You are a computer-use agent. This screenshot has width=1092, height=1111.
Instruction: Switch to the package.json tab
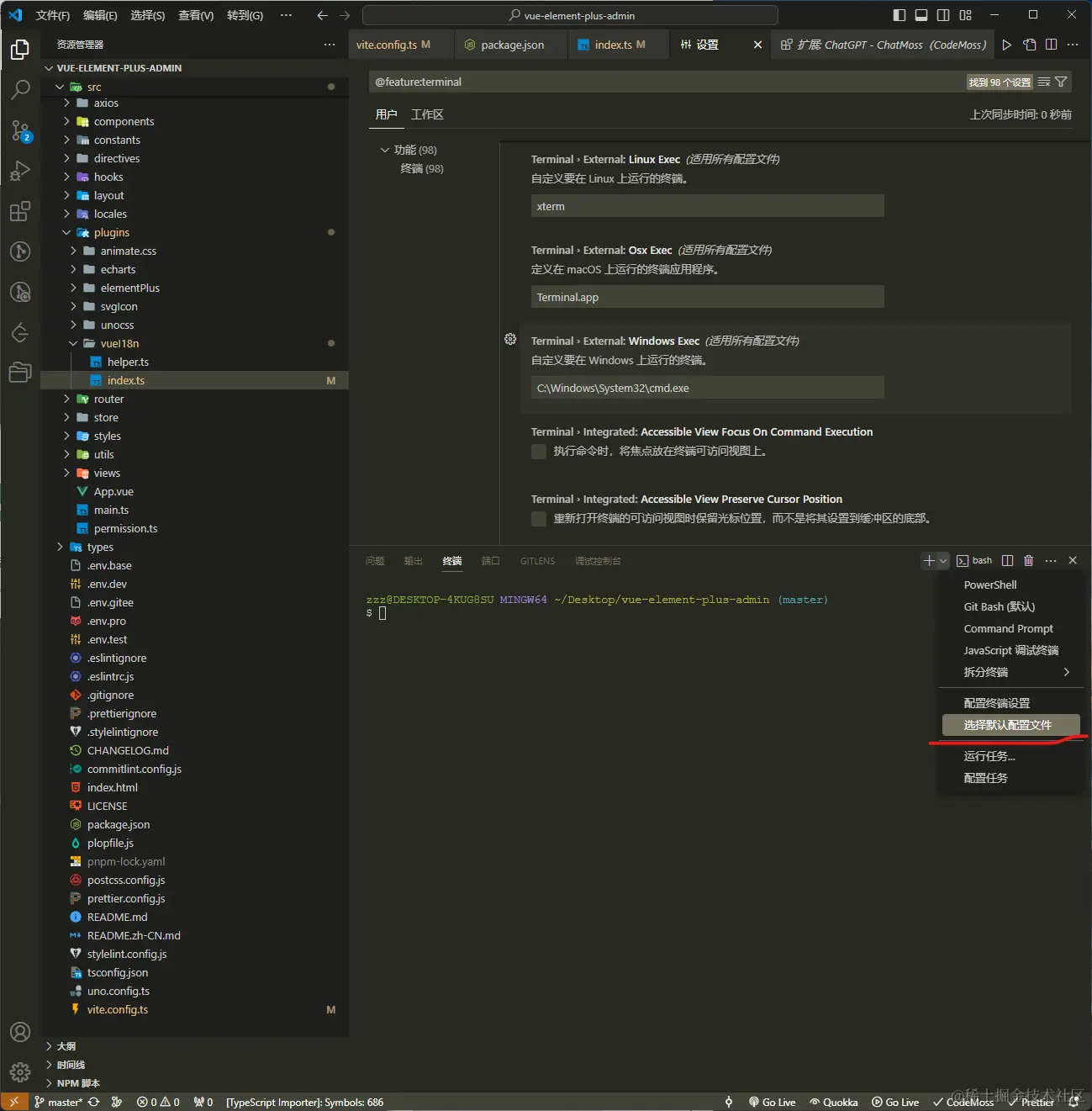tap(512, 45)
